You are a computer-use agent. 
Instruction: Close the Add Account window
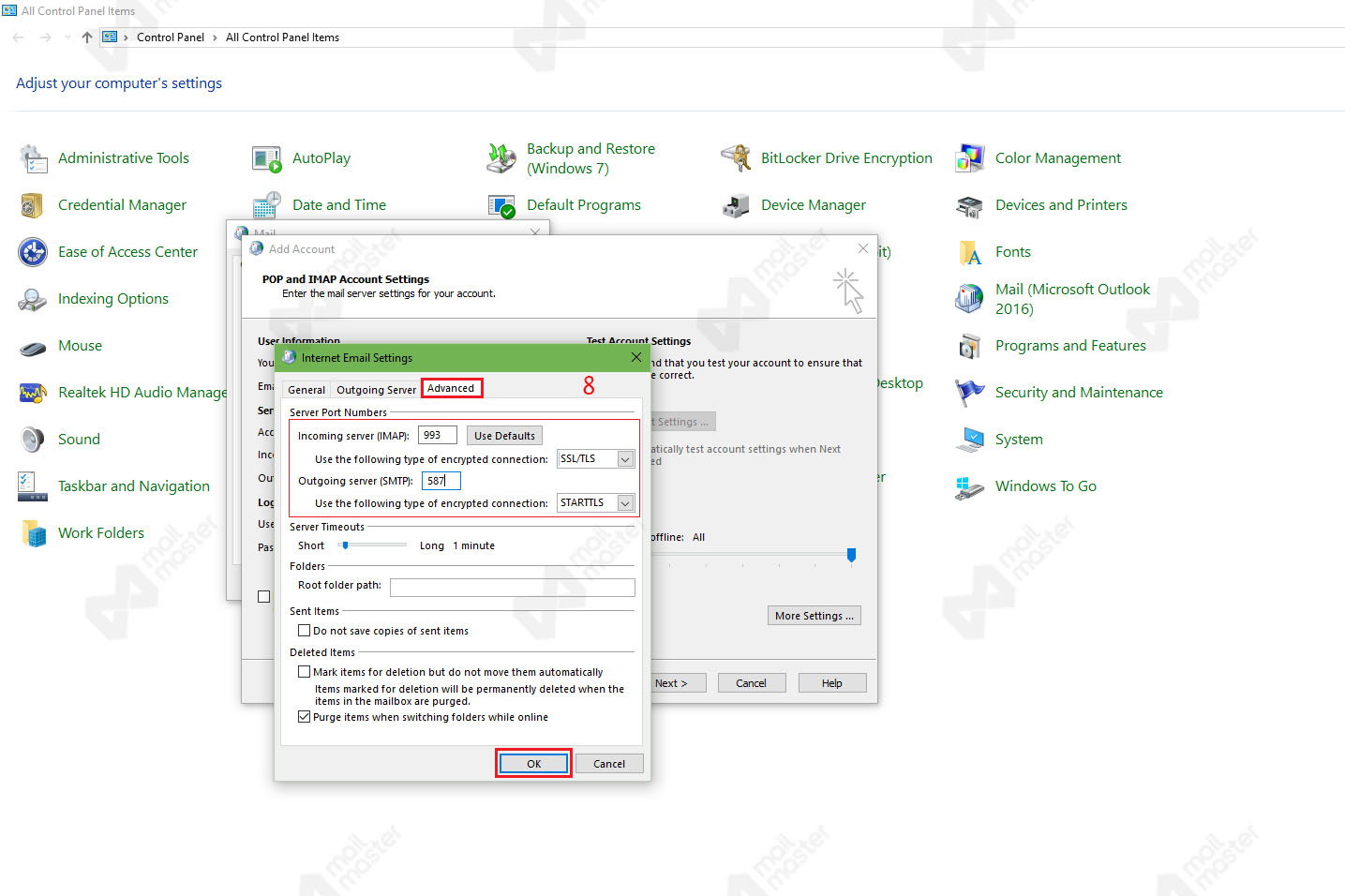(x=863, y=248)
